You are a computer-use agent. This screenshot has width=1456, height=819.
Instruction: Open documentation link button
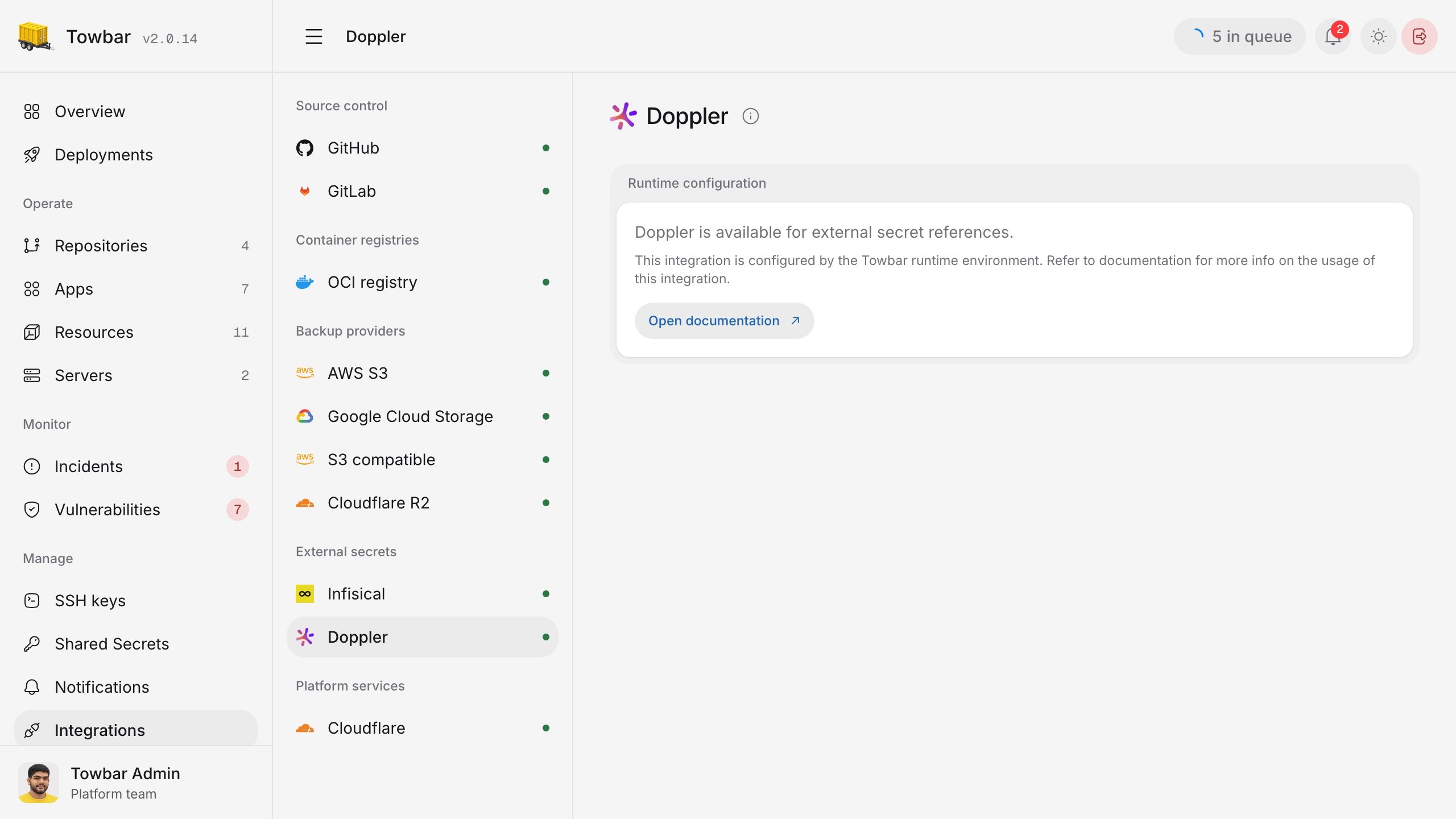point(724,321)
